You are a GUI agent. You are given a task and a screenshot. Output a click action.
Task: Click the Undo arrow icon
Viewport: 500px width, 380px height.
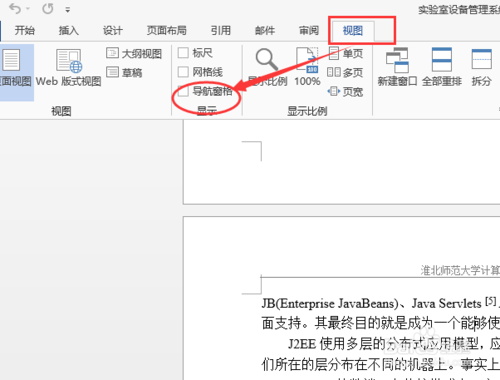click(15, 9)
